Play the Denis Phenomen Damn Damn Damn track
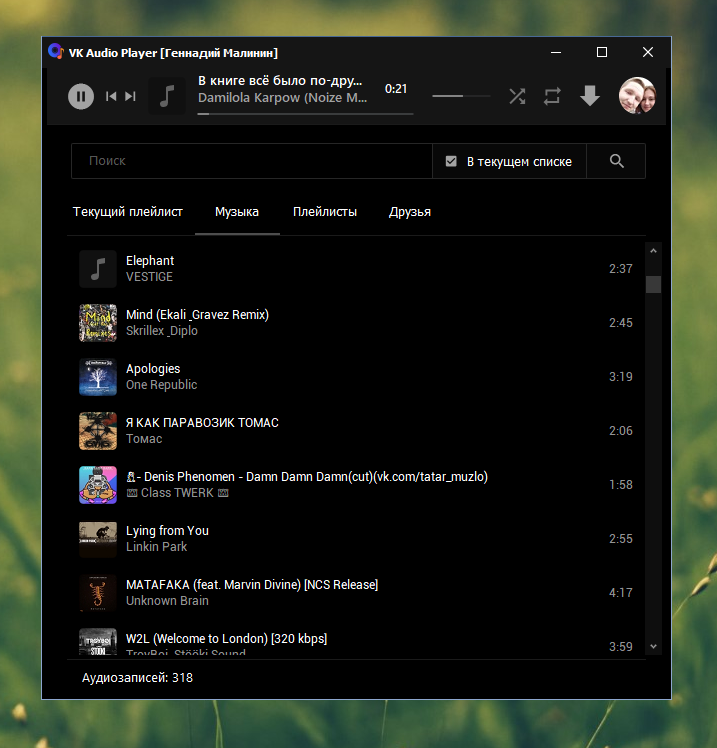717x748 pixels. click(356, 484)
